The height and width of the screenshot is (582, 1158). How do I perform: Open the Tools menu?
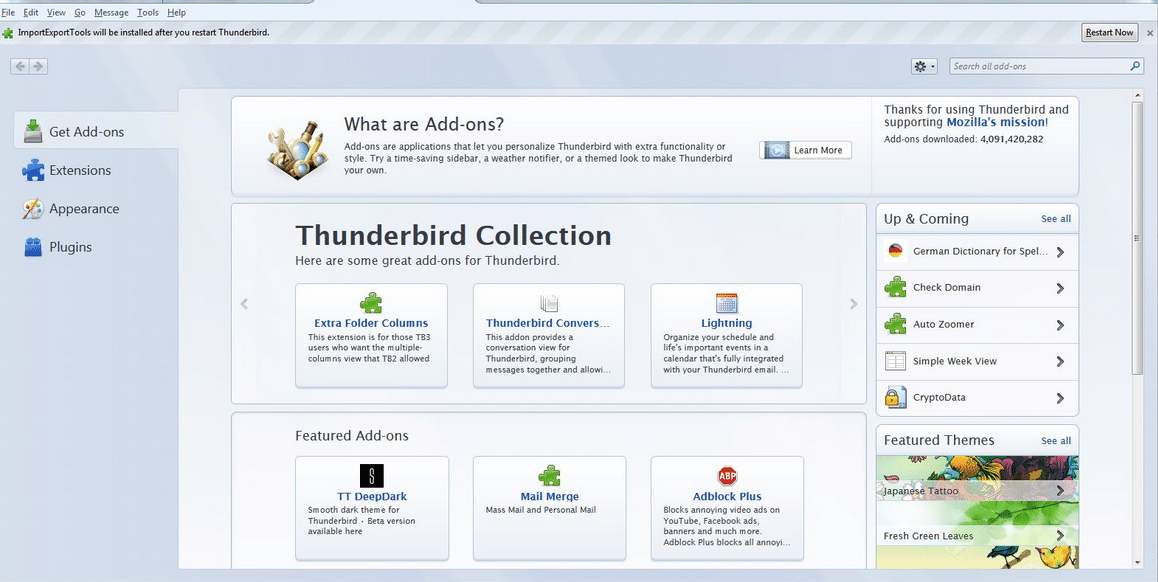(x=148, y=13)
